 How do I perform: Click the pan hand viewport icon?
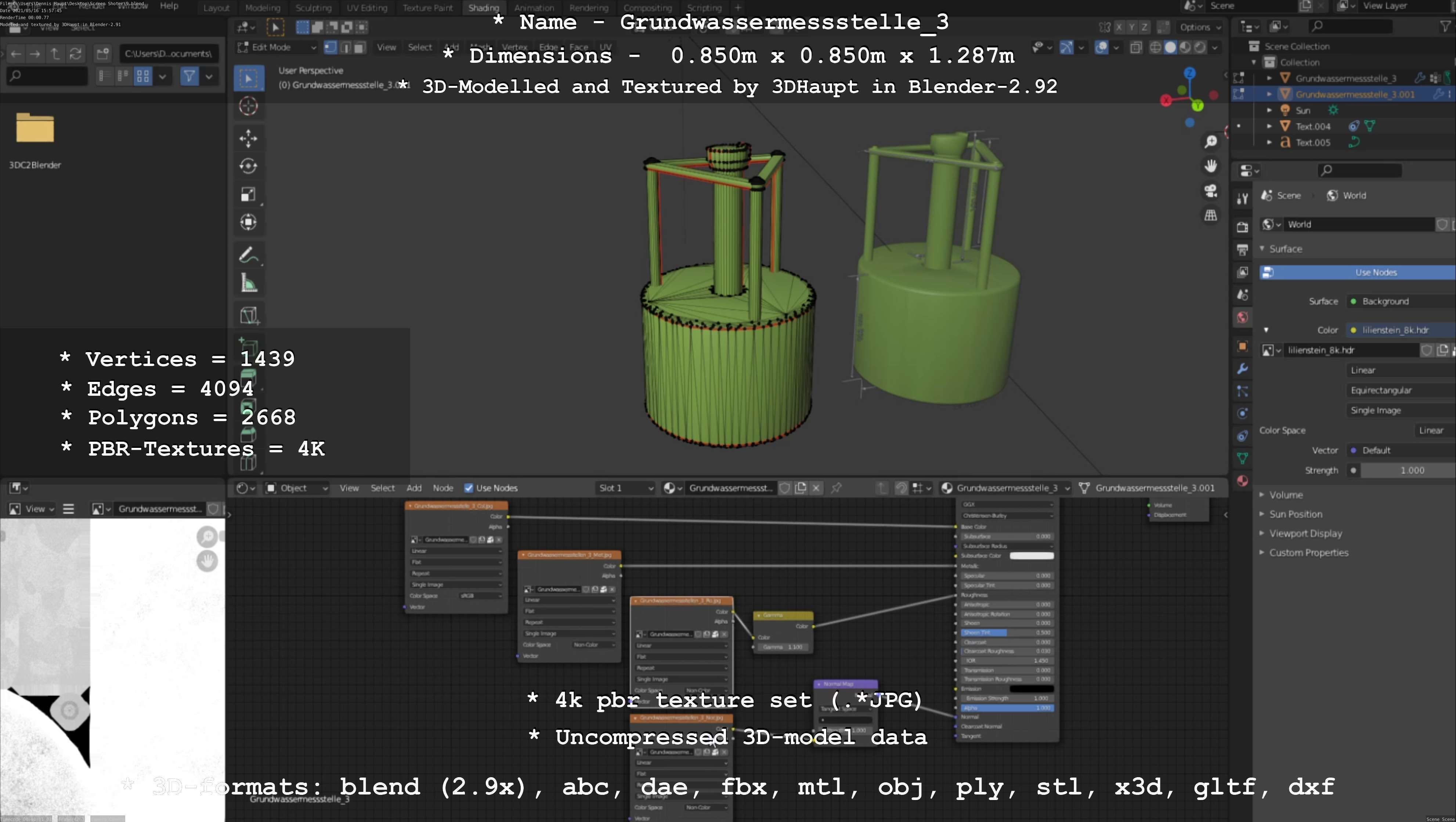click(1211, 166)
